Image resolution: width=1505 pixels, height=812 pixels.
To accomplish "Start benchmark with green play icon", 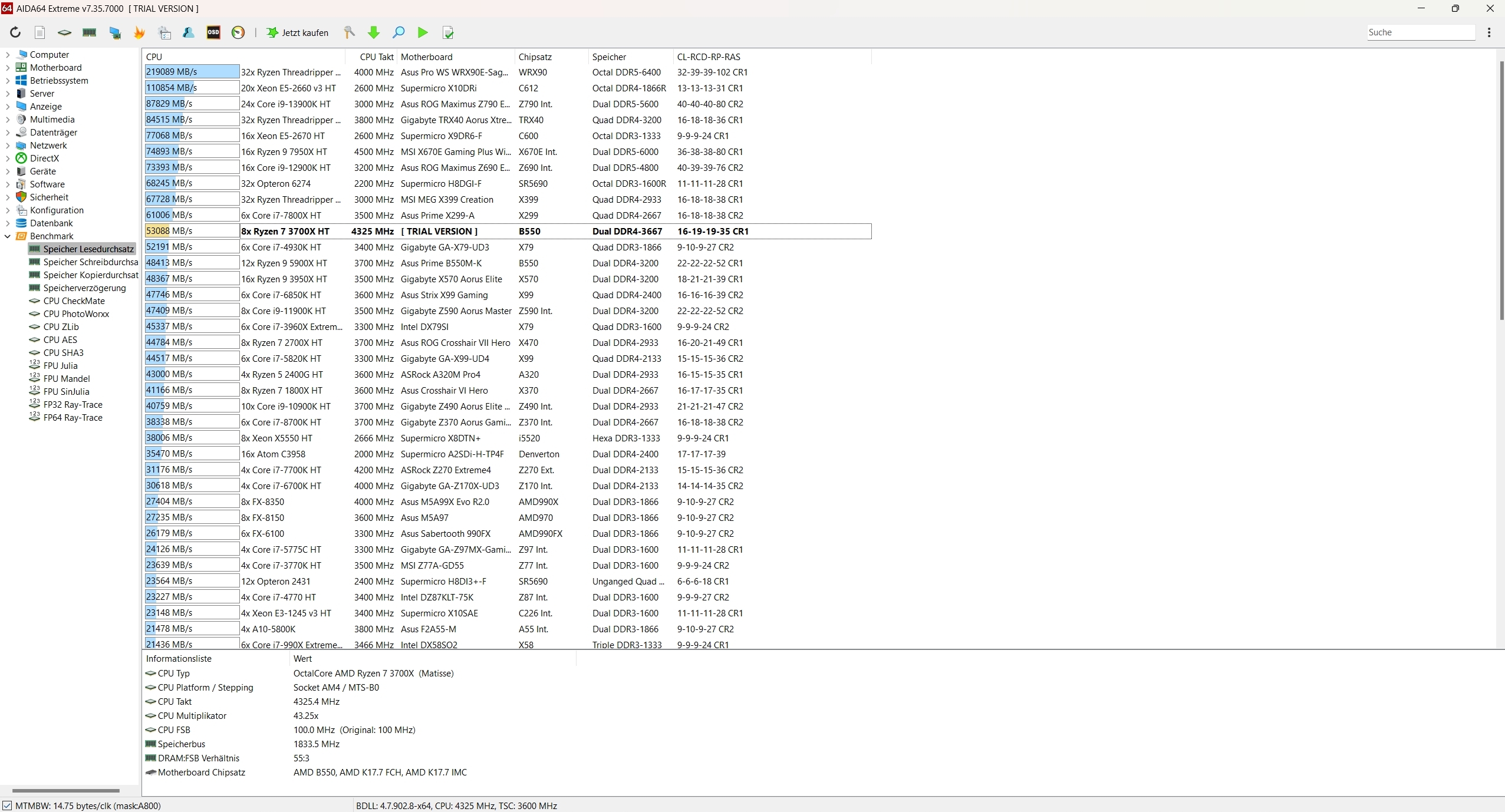I will [x=423, y=32].
